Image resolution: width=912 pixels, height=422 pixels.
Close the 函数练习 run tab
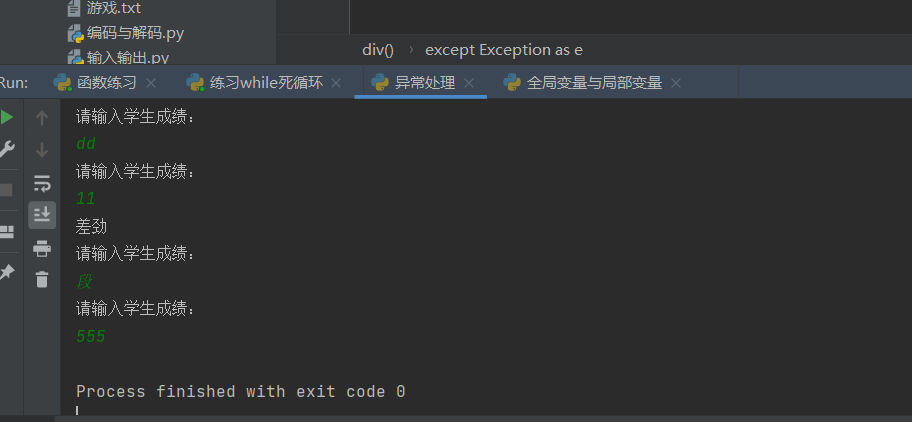pos(151,83)
